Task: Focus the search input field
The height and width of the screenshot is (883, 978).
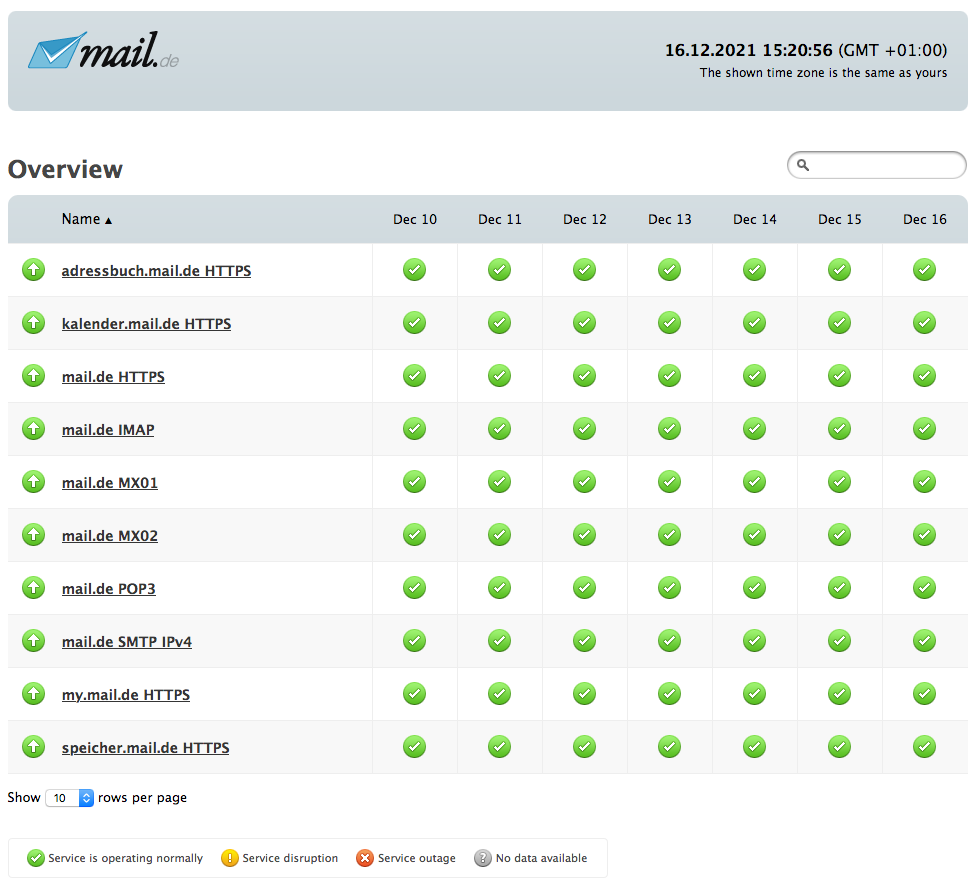Action: coord(877,165)
